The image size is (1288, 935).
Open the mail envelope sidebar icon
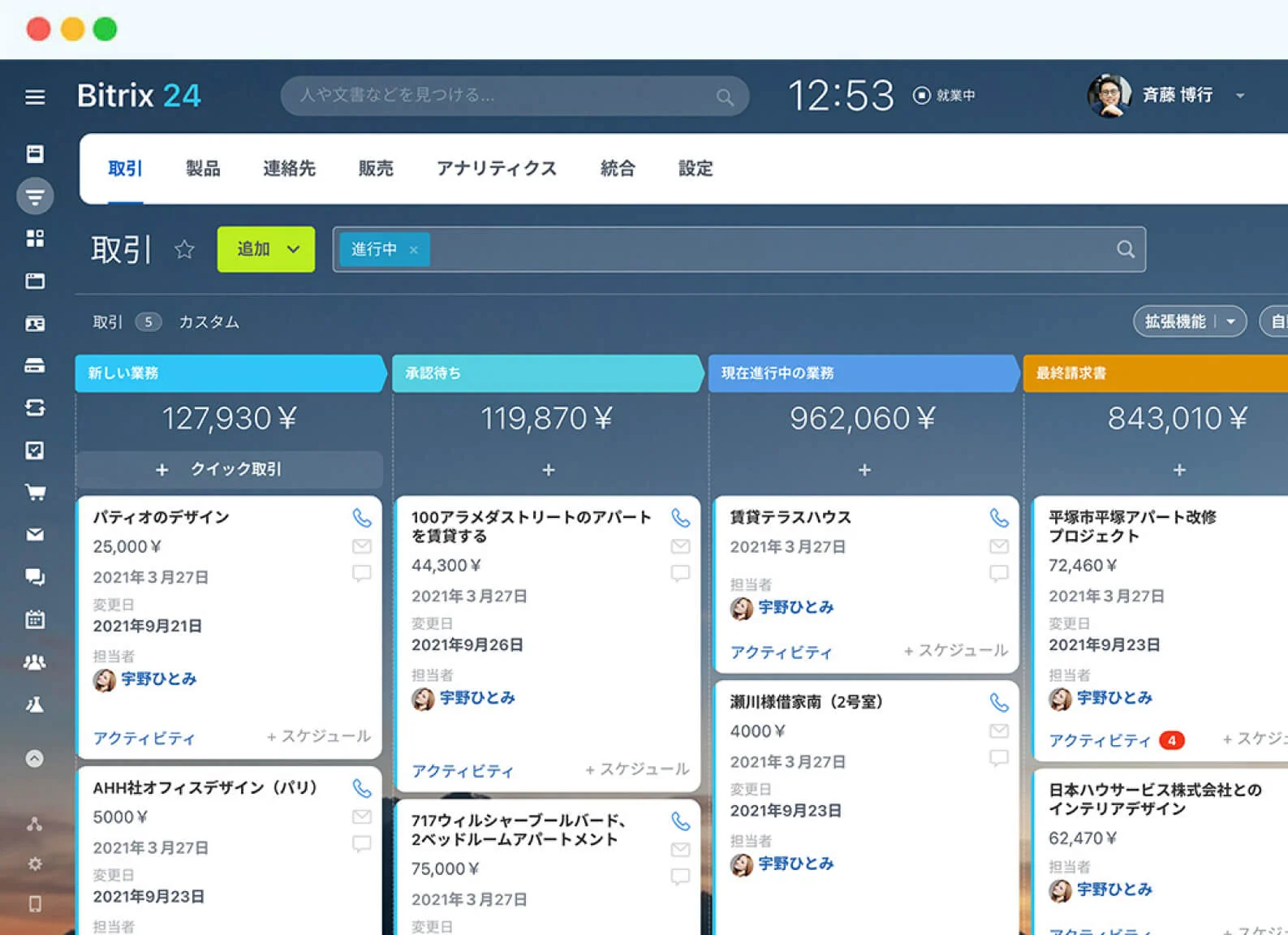click(x=35, y=535)
